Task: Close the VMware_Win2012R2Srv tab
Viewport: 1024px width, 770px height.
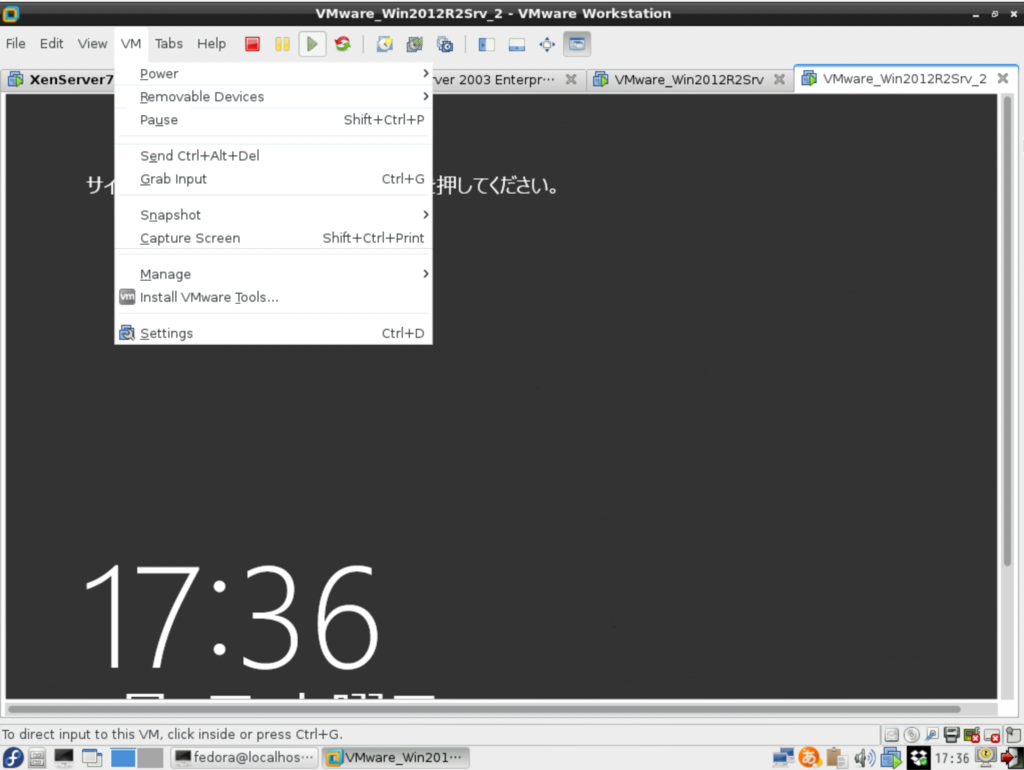Action: pyautogui.click(x=779, y=79)
